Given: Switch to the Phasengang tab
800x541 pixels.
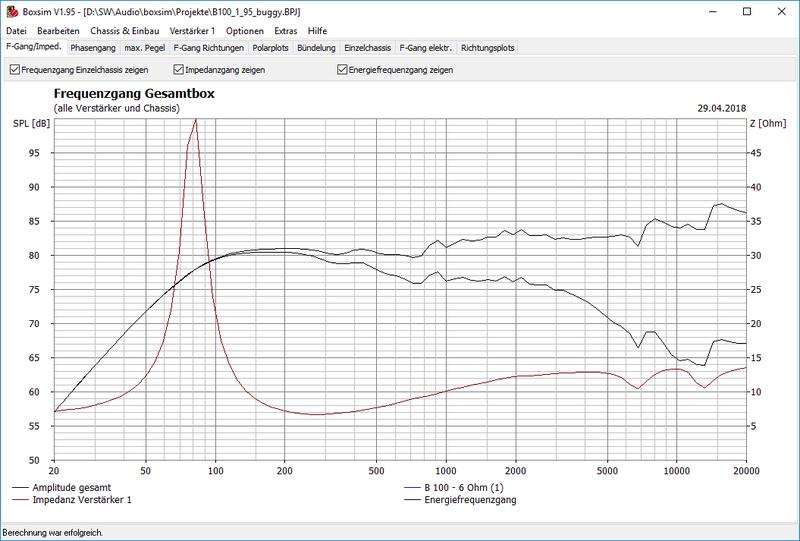Looking at the screenshot, I should coord(93,48).
